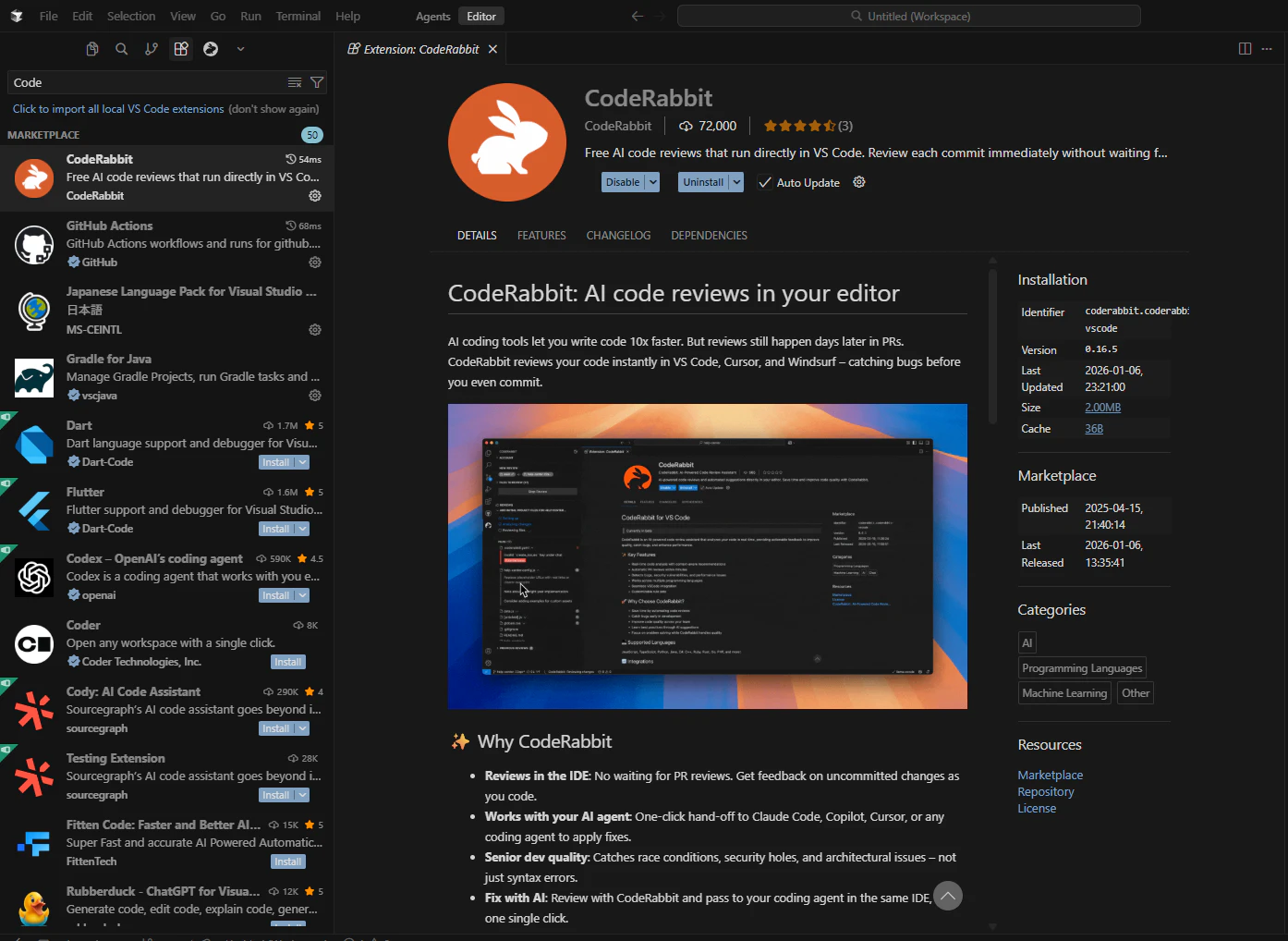Click the large CodeRabbit rabbit logo
This screenshot has height=941, width=1288.
tap(507, 142)
